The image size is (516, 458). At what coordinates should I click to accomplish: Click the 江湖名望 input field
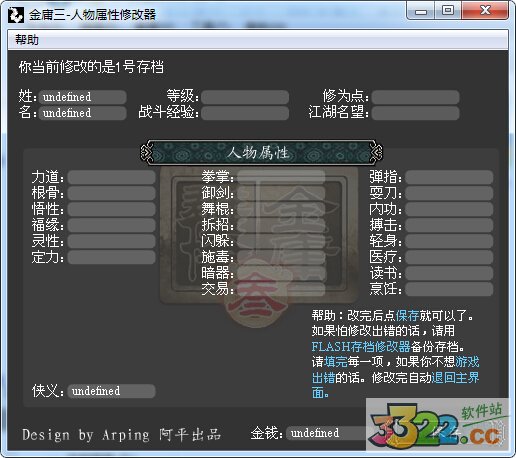pyautogui.click(x=416, y=113)
